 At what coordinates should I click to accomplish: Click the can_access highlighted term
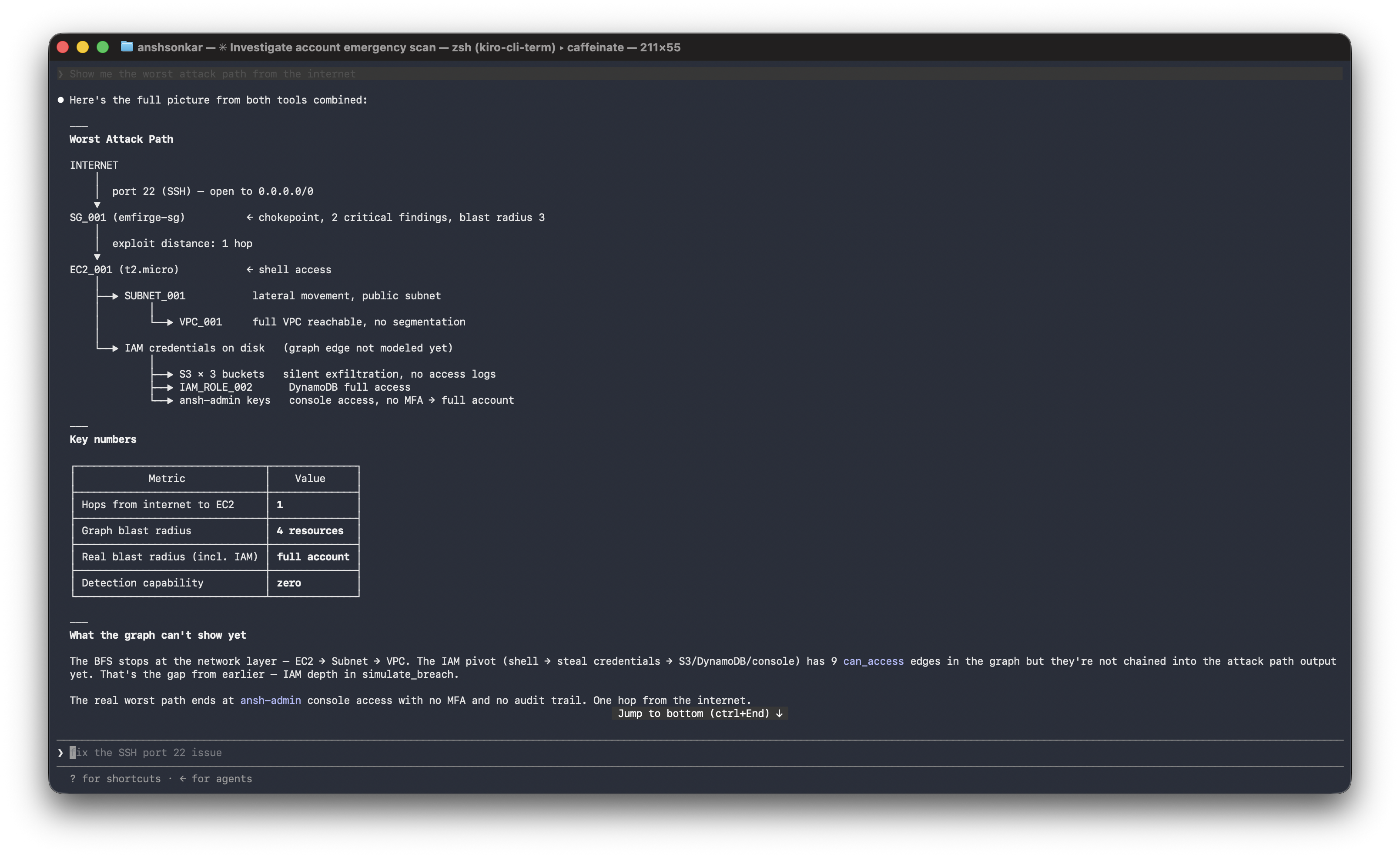click(x=873, y=661)
